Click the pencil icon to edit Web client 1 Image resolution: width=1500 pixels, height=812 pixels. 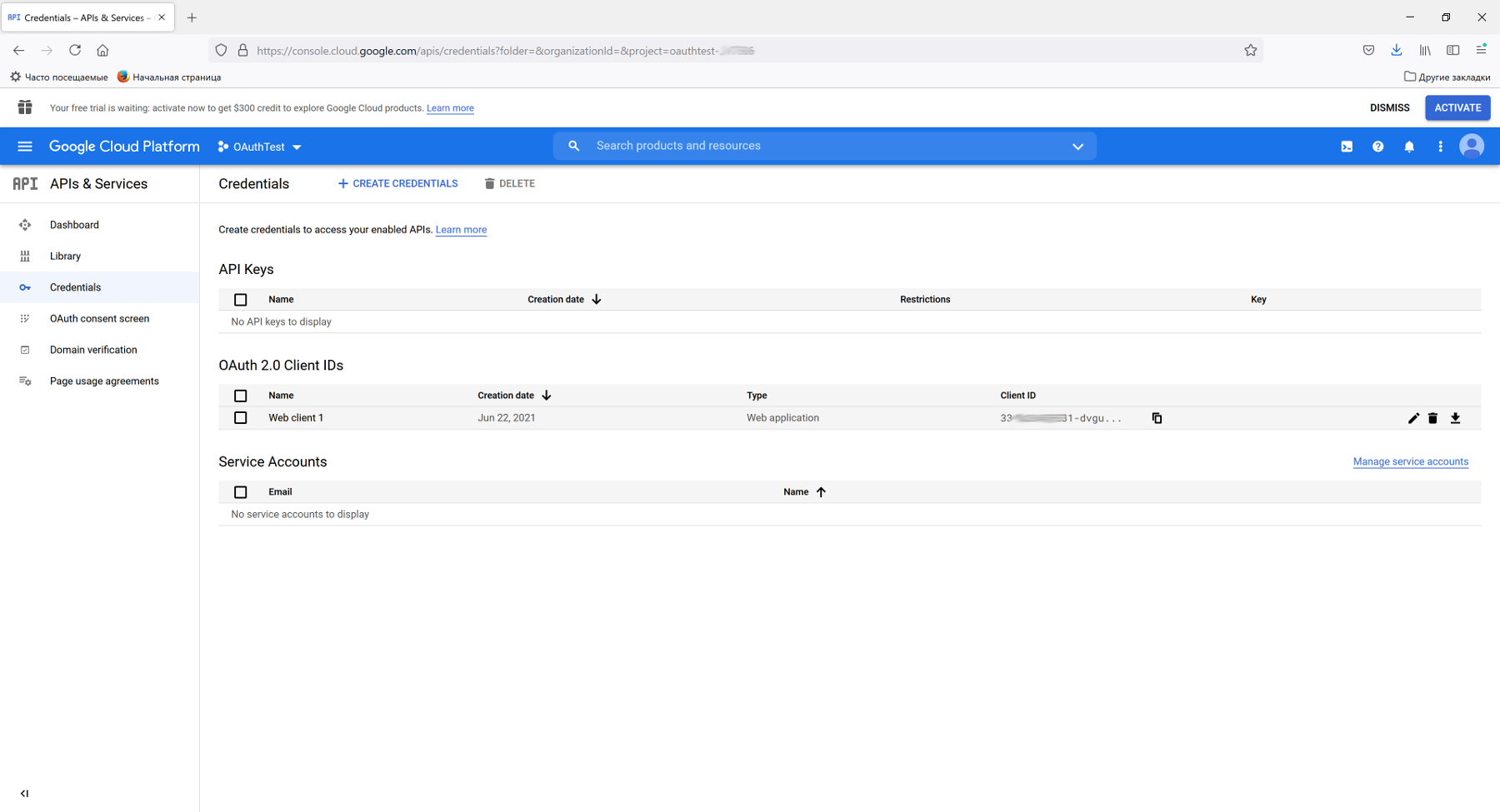tap(1412, 418)
